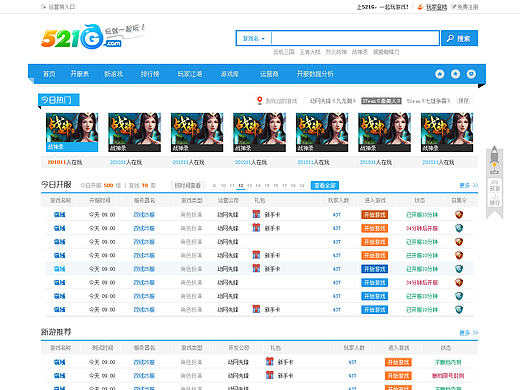Image resolution: width=520 pixels, height=390 pixels.
Task: Click the 玩家登陆 login link
Action: coord(436,7)
